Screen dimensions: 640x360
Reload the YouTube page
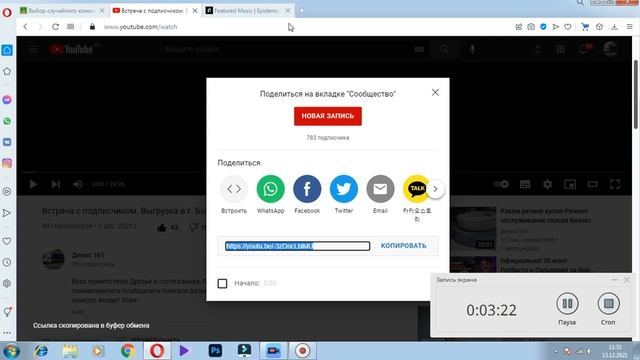55,27
